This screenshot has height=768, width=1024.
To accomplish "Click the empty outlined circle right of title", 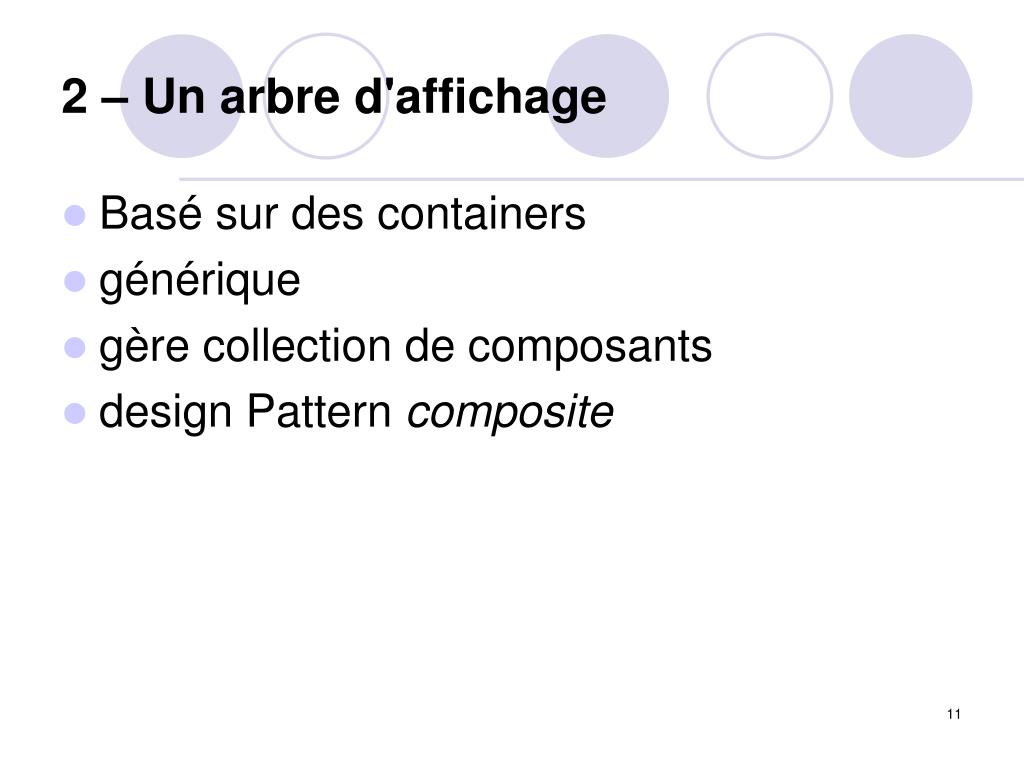I will (x=770, y=96).
